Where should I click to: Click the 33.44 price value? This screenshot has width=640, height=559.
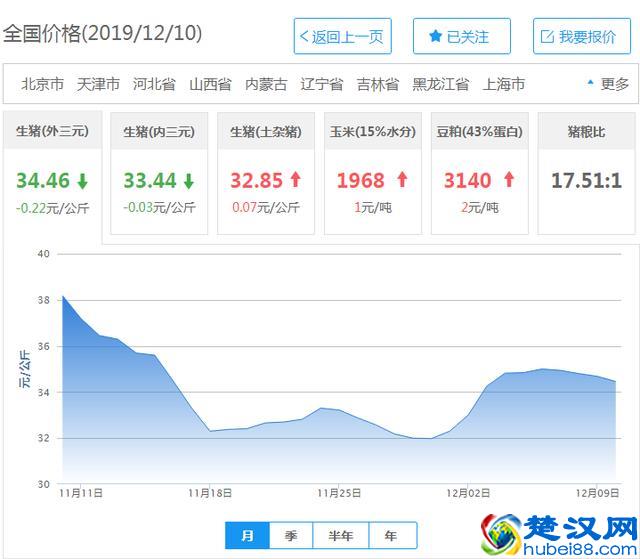150,180
